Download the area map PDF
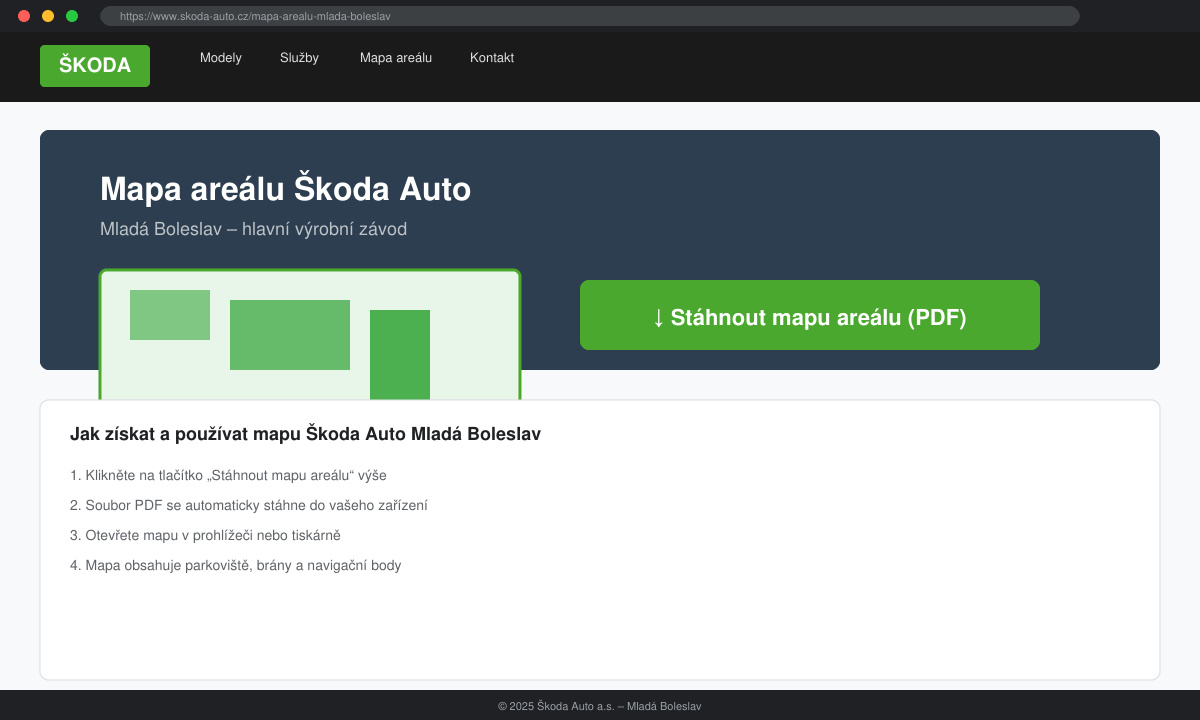This screenshot has width=1200, height=720. [x=810, y=315]
